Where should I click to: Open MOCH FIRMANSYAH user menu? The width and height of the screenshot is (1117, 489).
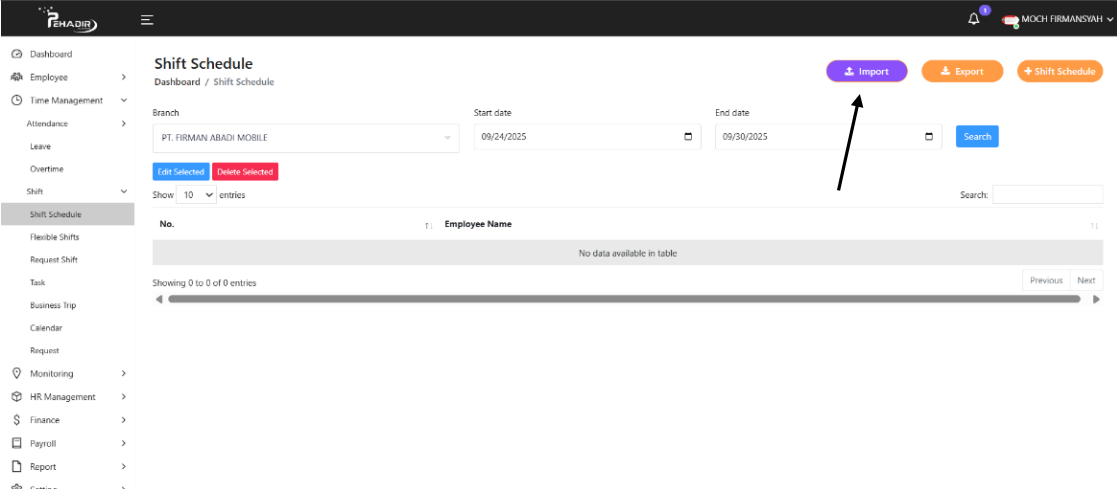[x=1058, y=19]
